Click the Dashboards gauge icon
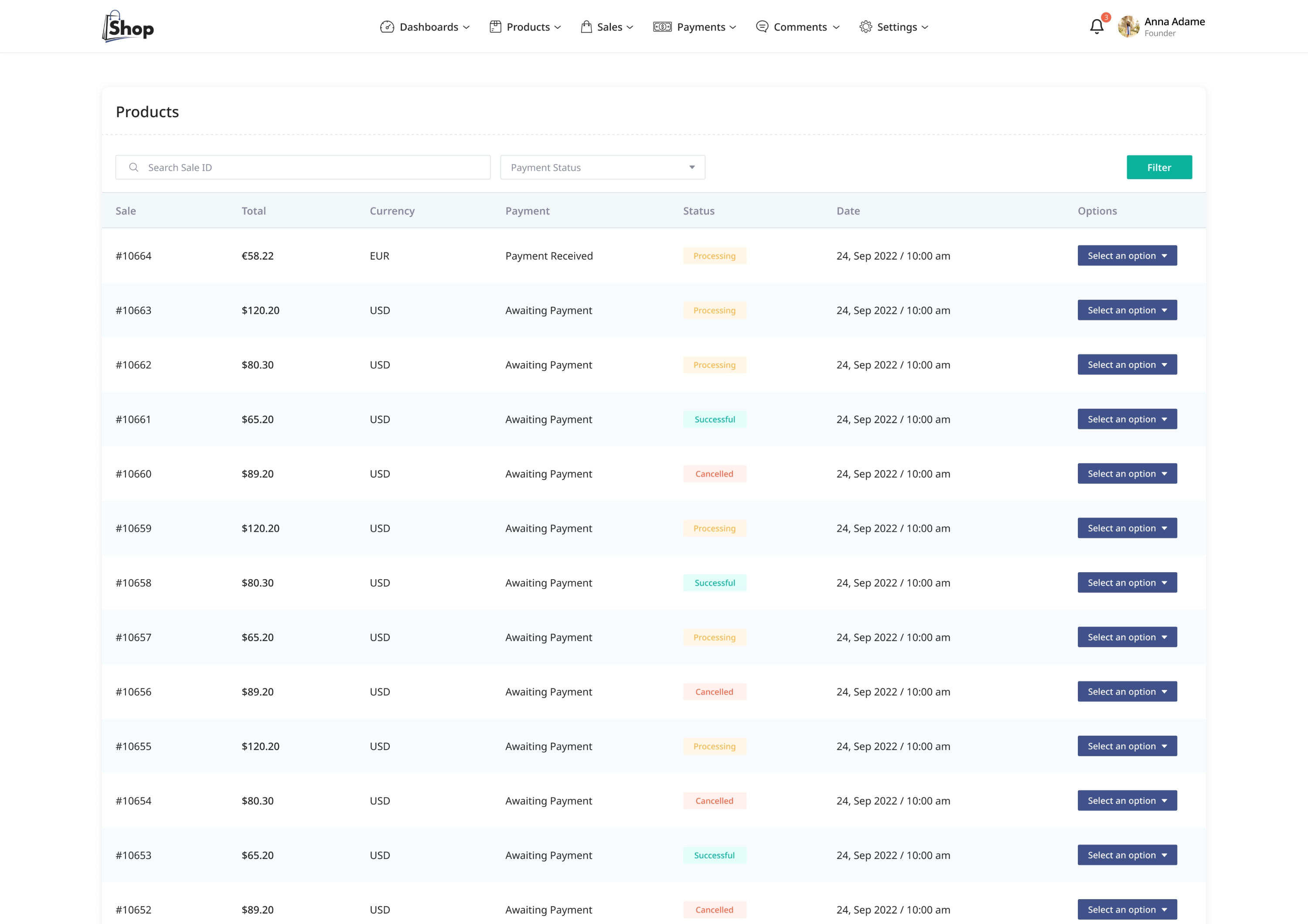 point(387,27)
